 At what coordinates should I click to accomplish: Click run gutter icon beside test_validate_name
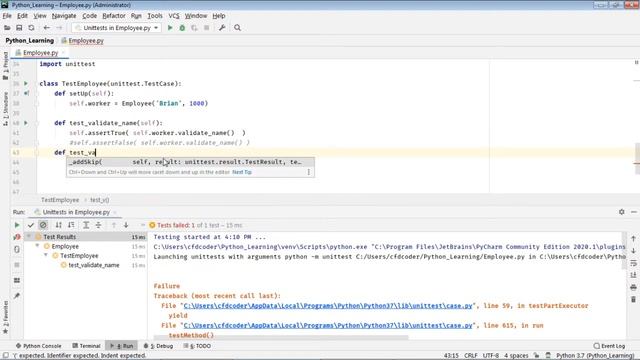(x=26, y=122)
